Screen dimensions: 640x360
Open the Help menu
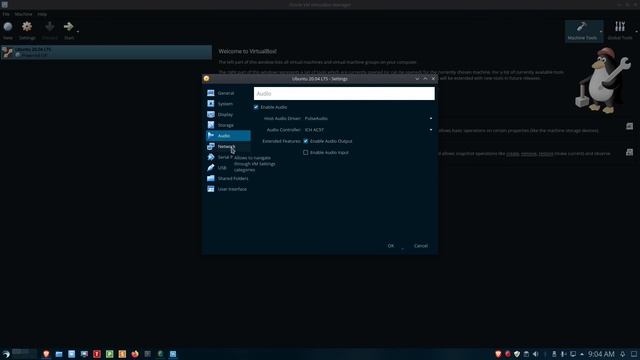[x=42, y=14]
